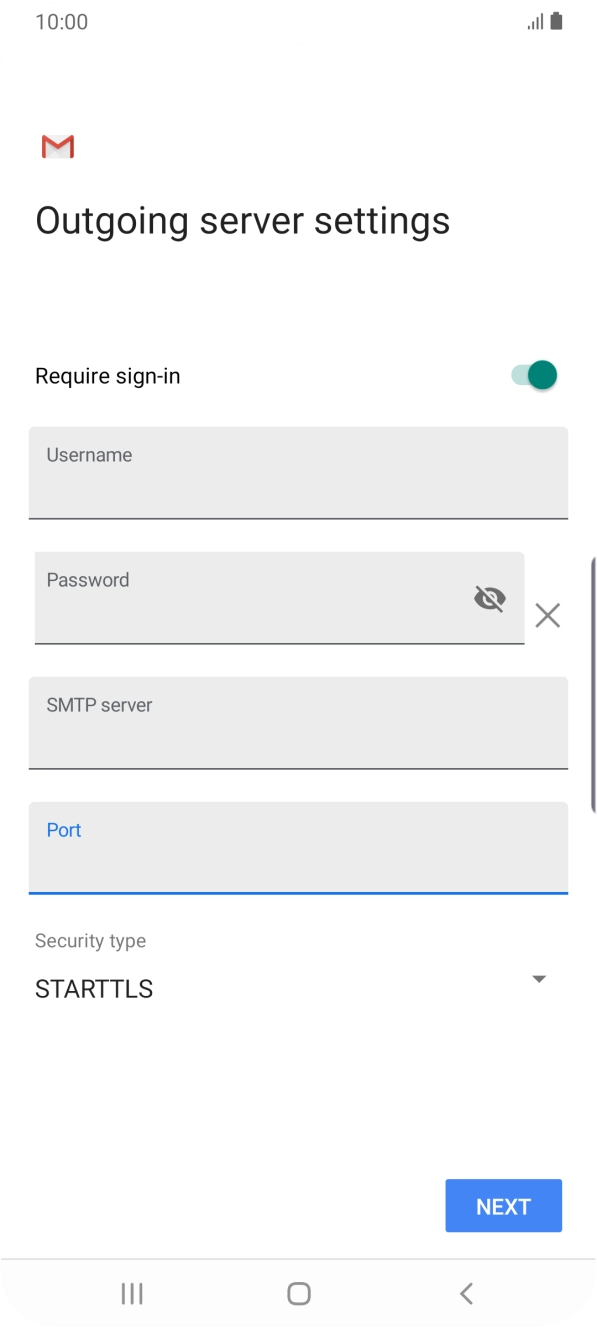
Task: Tap the battery status icon
Action: tap(556, 21)
